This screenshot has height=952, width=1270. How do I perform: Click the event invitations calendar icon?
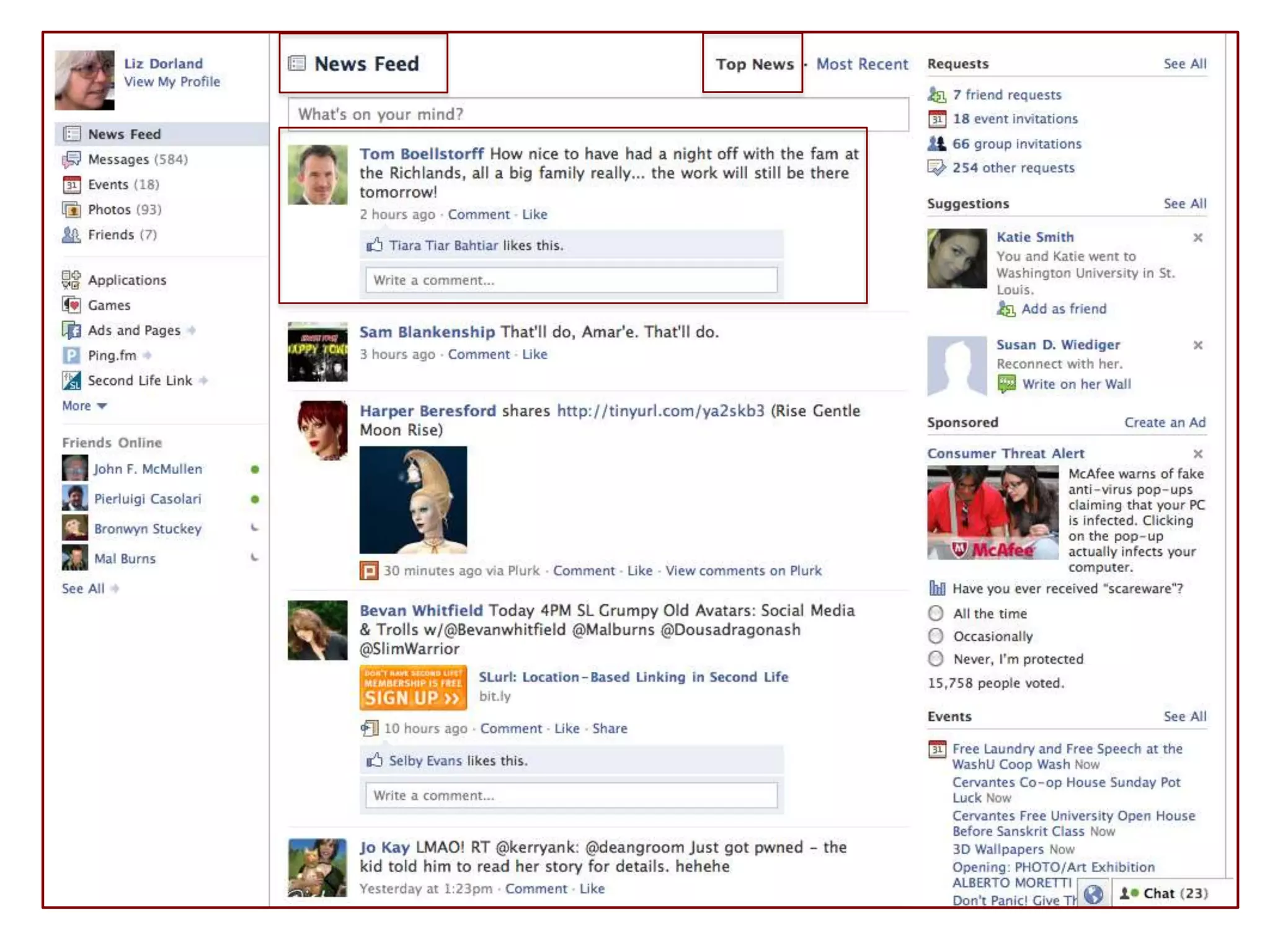(x=937, y=118)
